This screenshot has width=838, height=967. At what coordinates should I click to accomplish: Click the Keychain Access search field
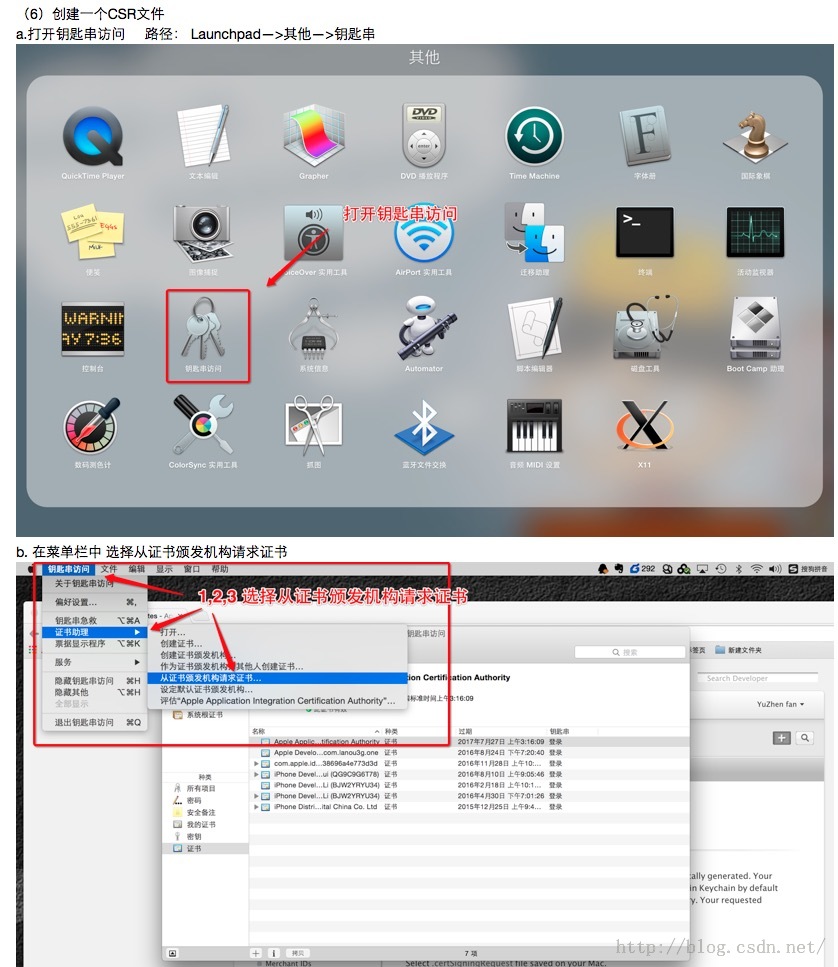[629, 652]
